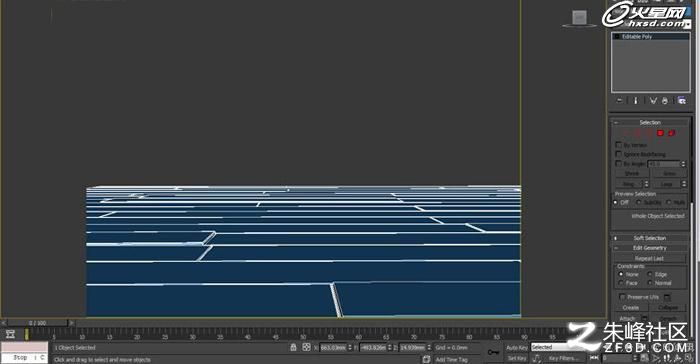Click the ViewCube in the viewport corner
The width and height of the screenshot is (700, 364).
(579, 18)
